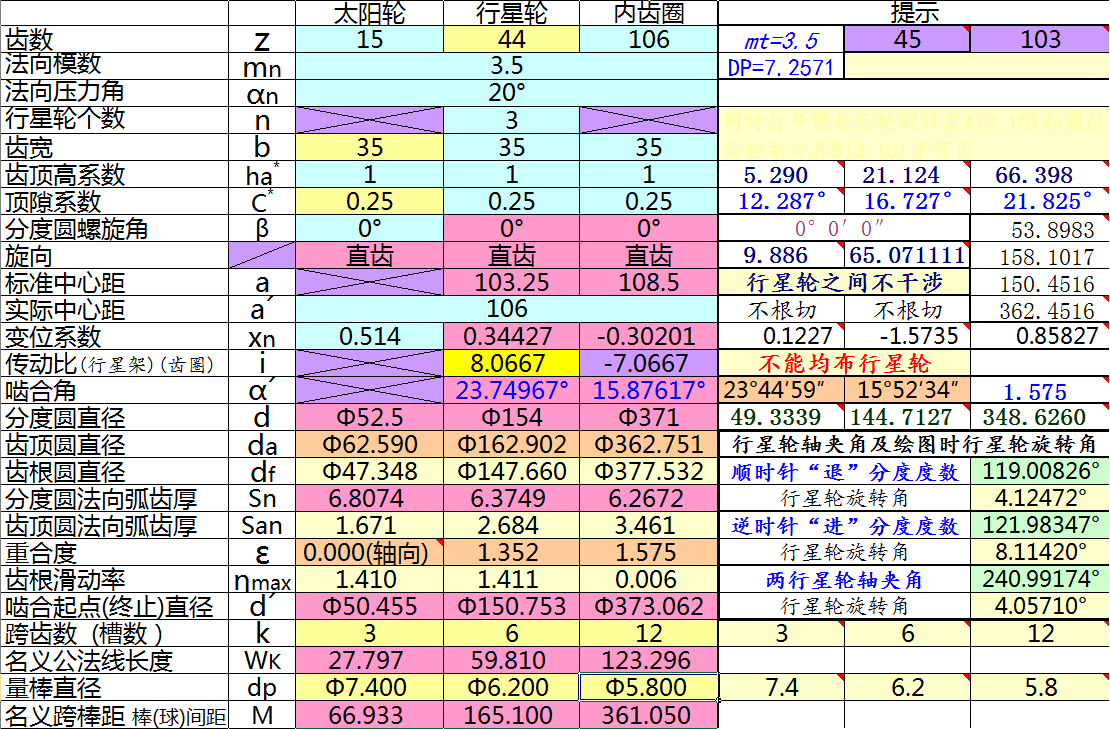Click the contact ratio cell 0.000(轴向)
The image size is (1110, 729).
point(370,552)
